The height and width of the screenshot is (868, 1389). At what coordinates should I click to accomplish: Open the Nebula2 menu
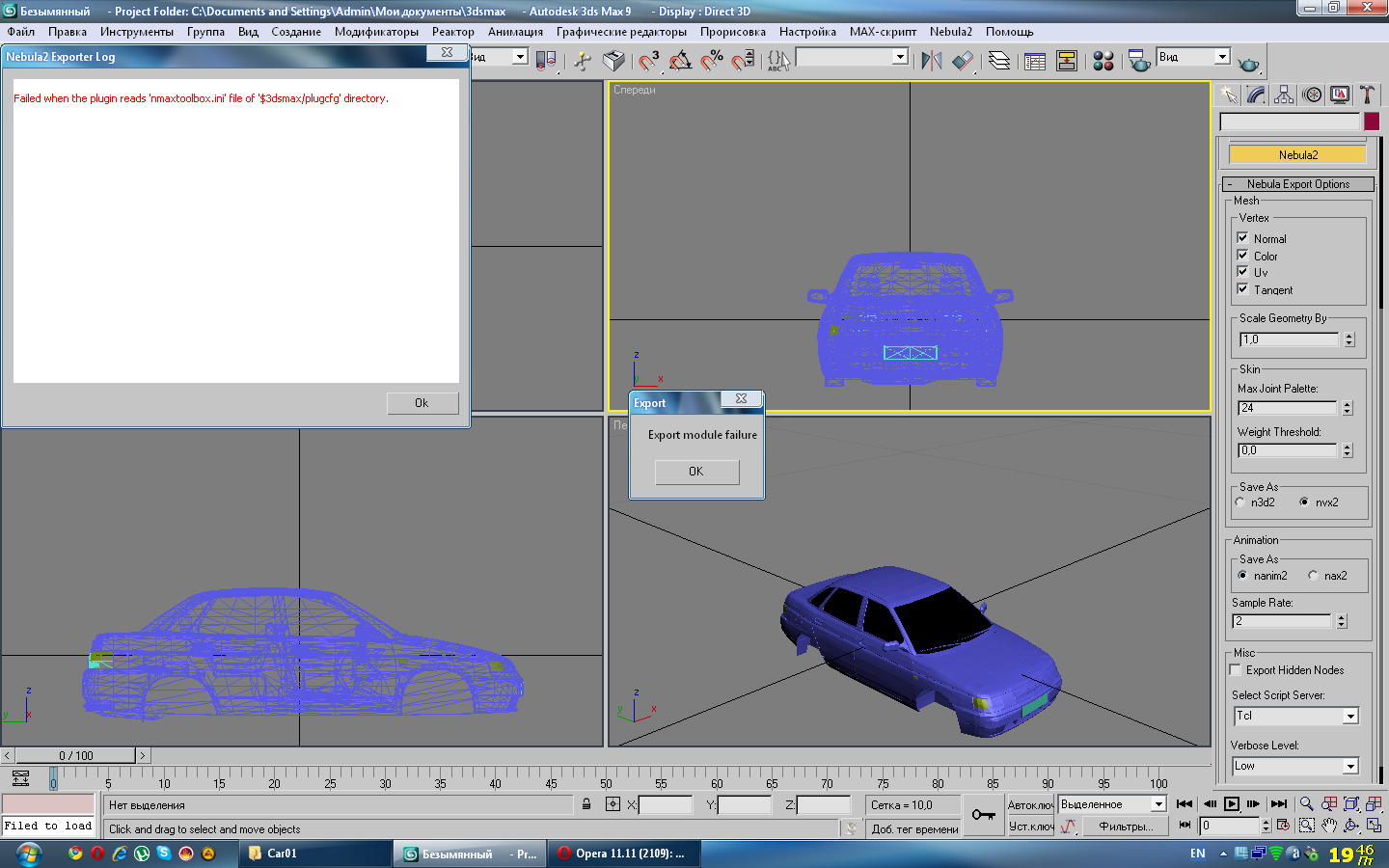[951, 32]
